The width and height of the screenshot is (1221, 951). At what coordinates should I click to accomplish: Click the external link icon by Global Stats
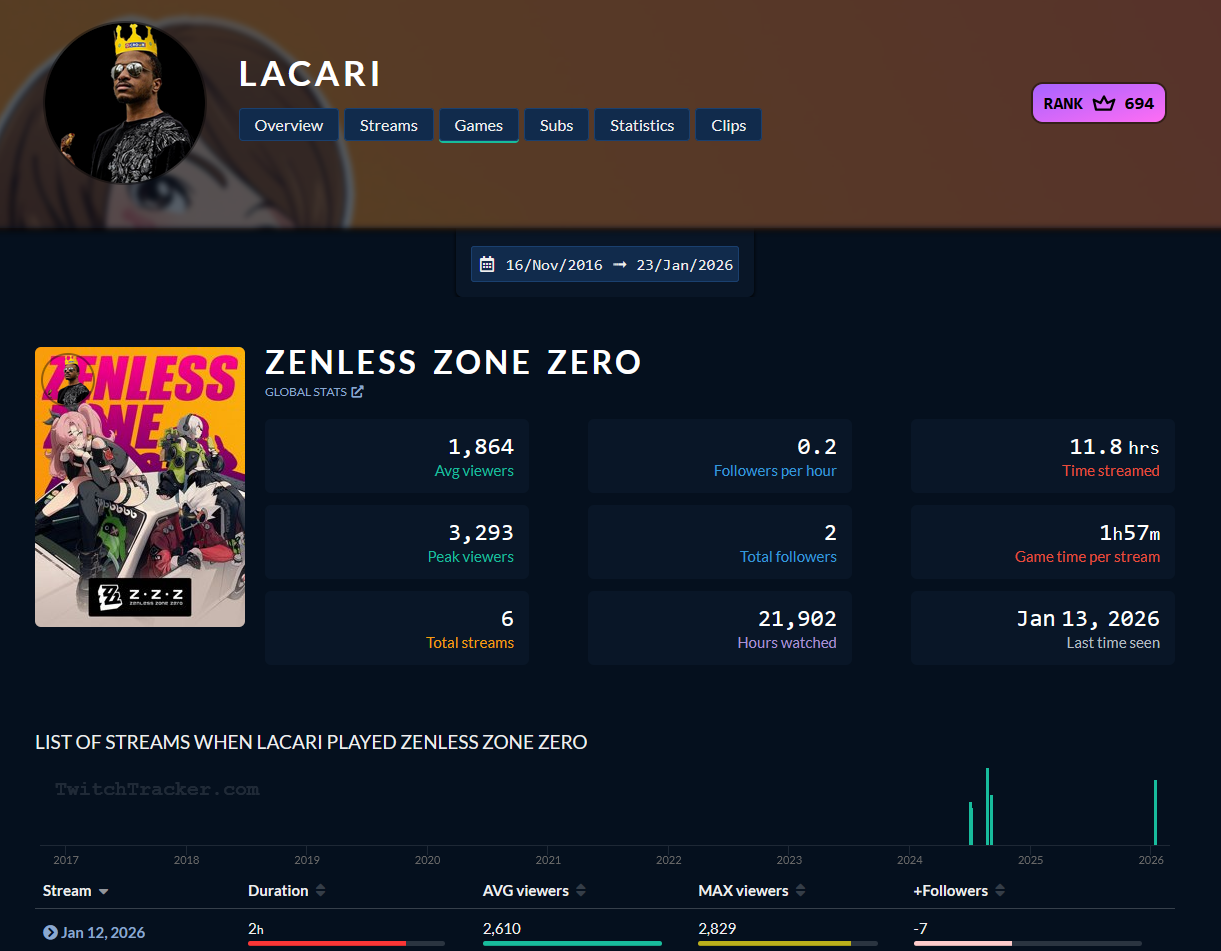click(x=357, y=392)
